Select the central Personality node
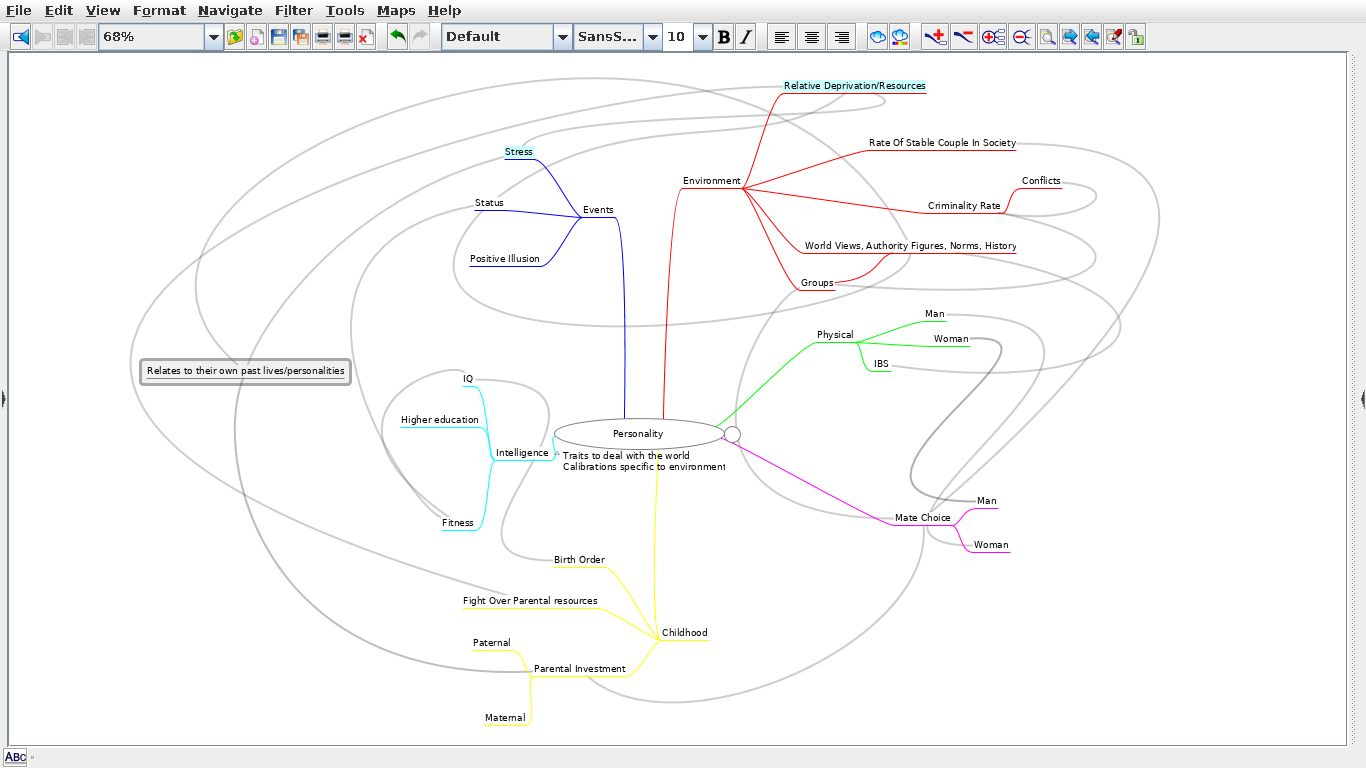1366x768 pixels. (638, 434)
